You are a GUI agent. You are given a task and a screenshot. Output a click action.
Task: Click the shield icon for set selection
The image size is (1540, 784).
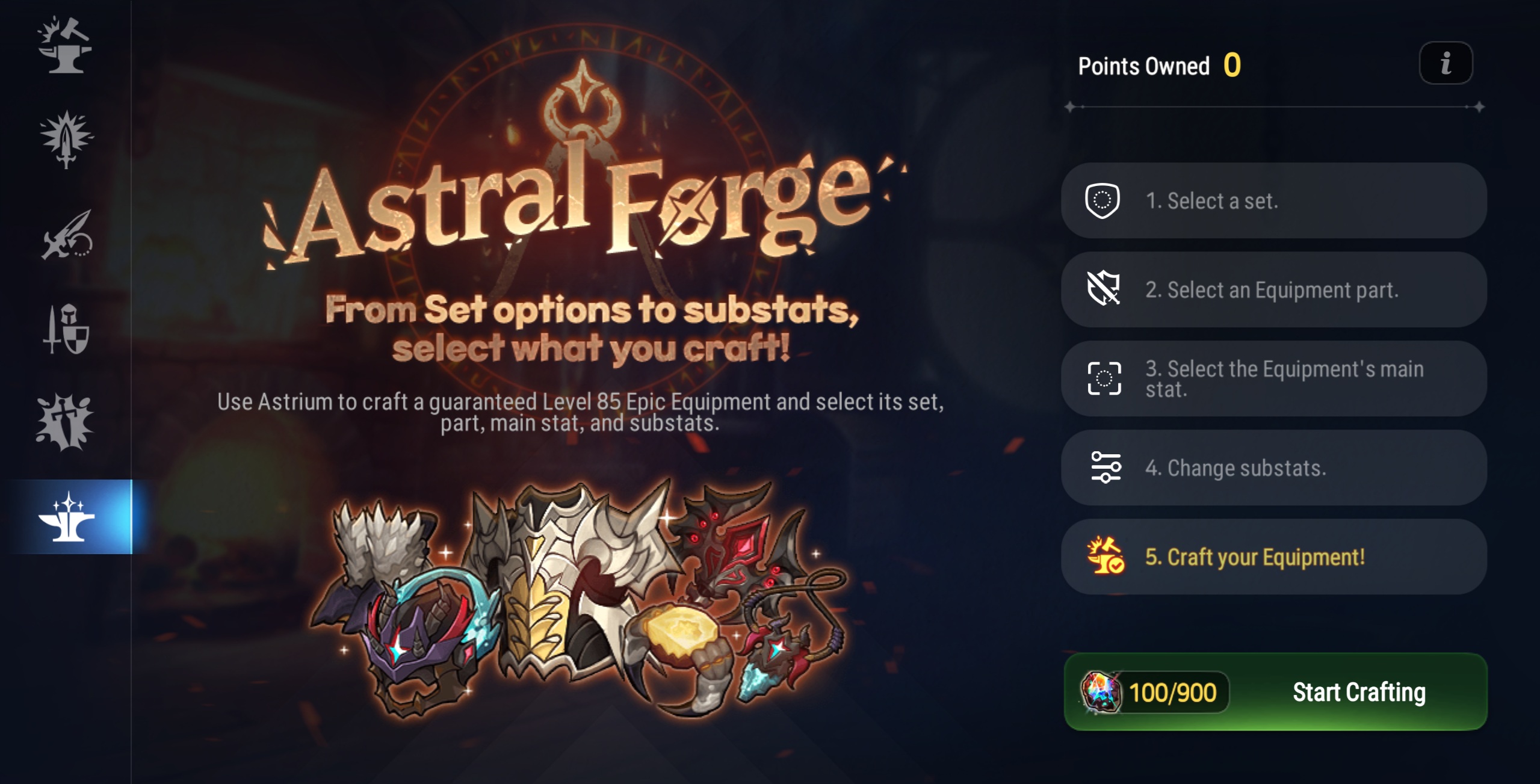(x=1102, y=200)
